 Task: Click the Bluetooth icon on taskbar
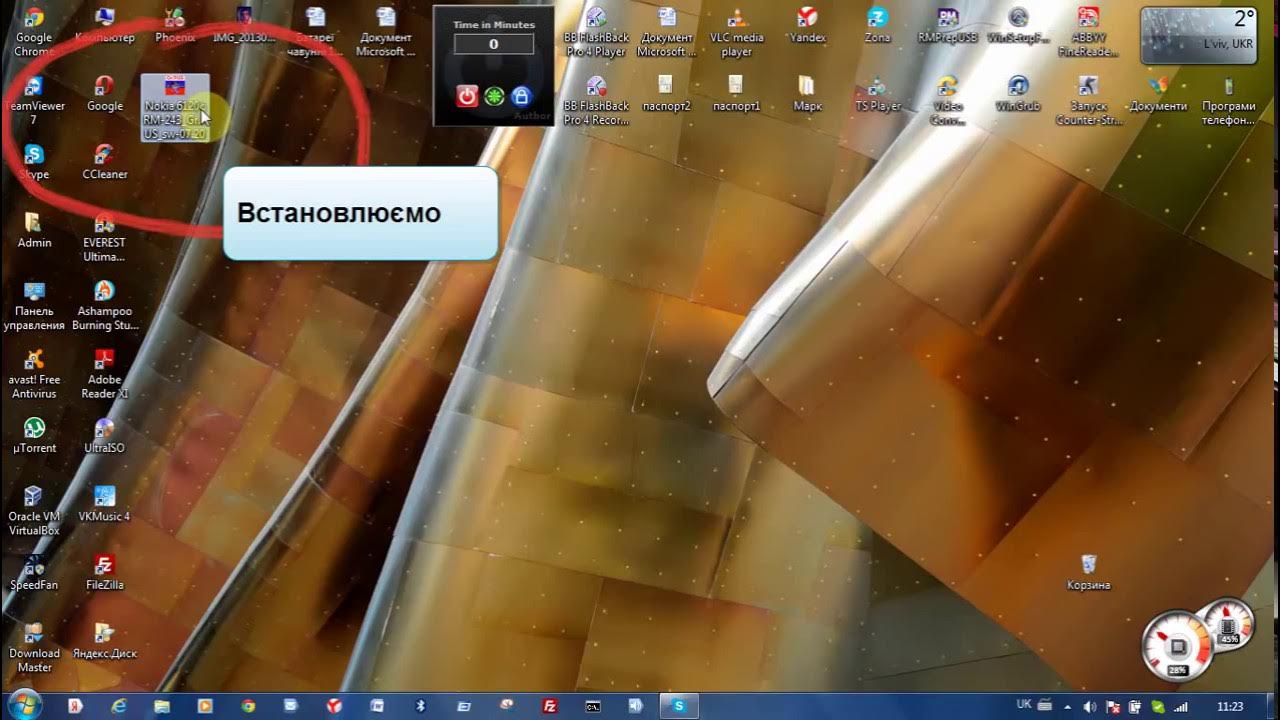pyautogui.click(x=420, y=706)
